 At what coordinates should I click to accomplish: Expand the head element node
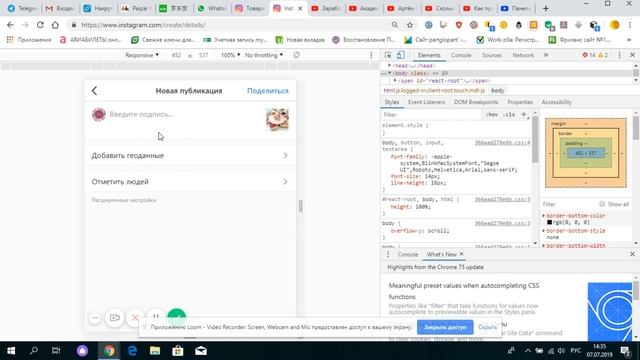[389, 66]
